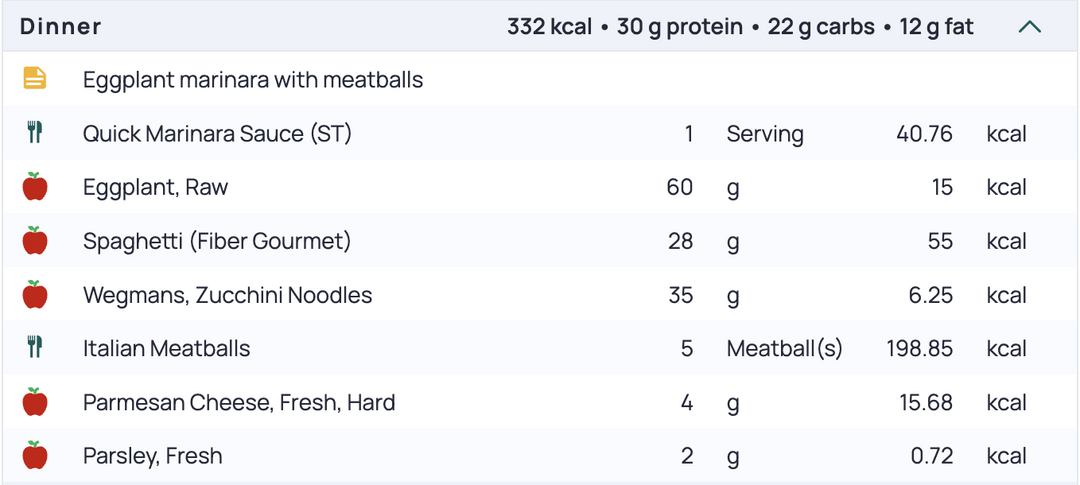This screenshot has width=1080, height=485.
Task: Collapse the Dinner section chevron
Action: [1030, 28]
